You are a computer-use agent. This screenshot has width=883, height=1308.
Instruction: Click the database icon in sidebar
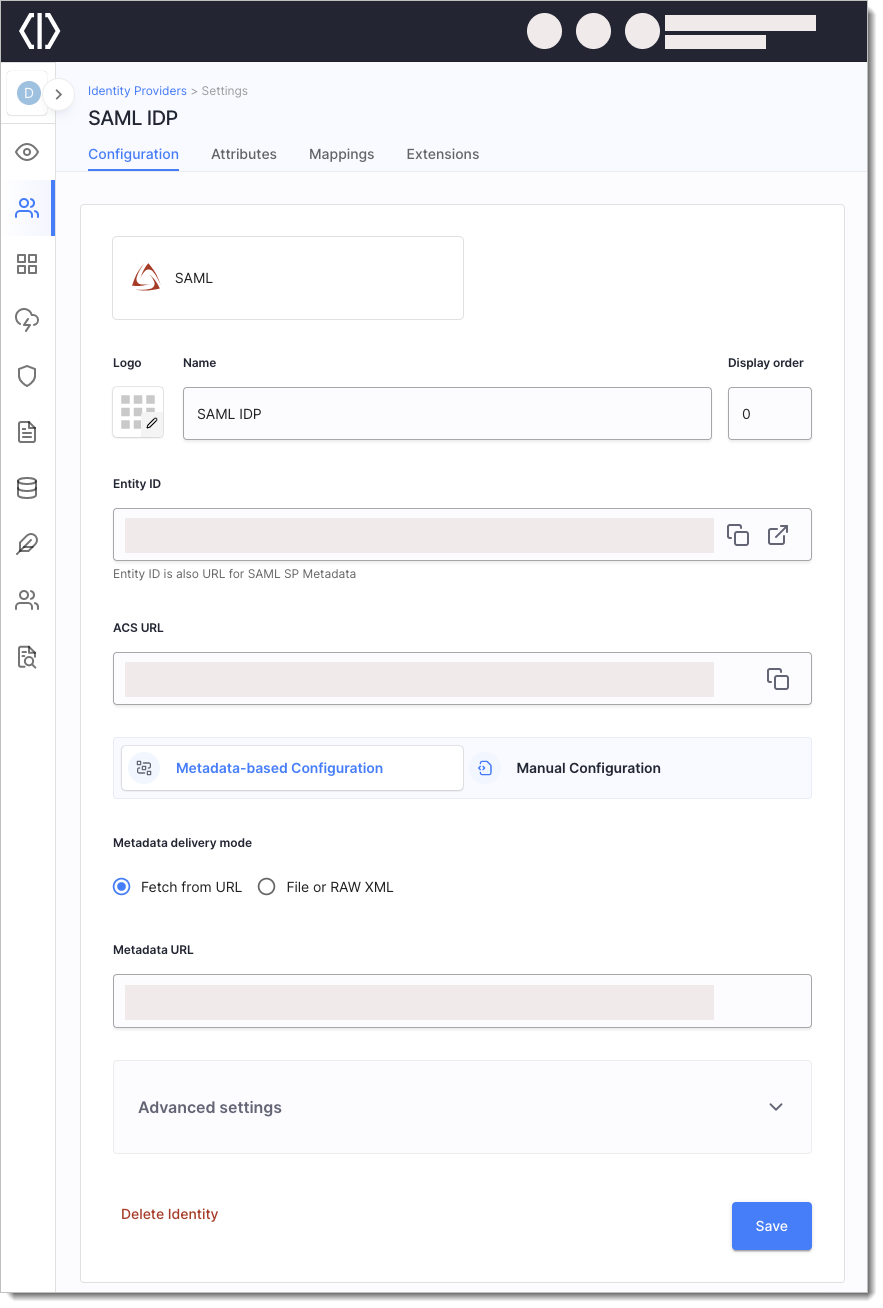pos(27,488)
